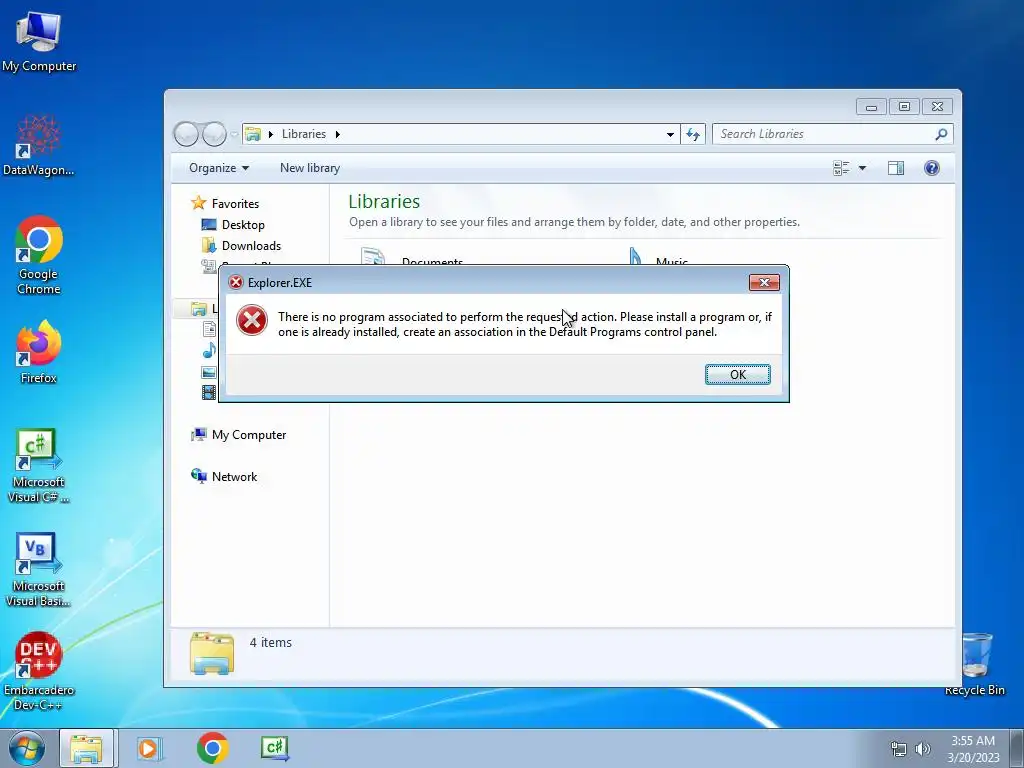
Task: Open the Organize menu
Action: [219, 168]
